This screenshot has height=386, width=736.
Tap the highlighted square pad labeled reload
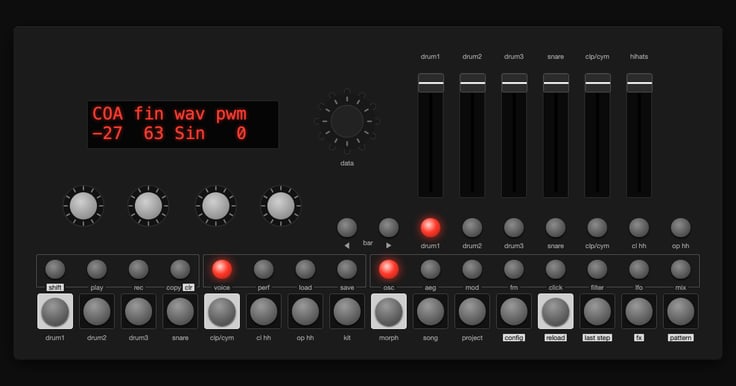[556, 311]
